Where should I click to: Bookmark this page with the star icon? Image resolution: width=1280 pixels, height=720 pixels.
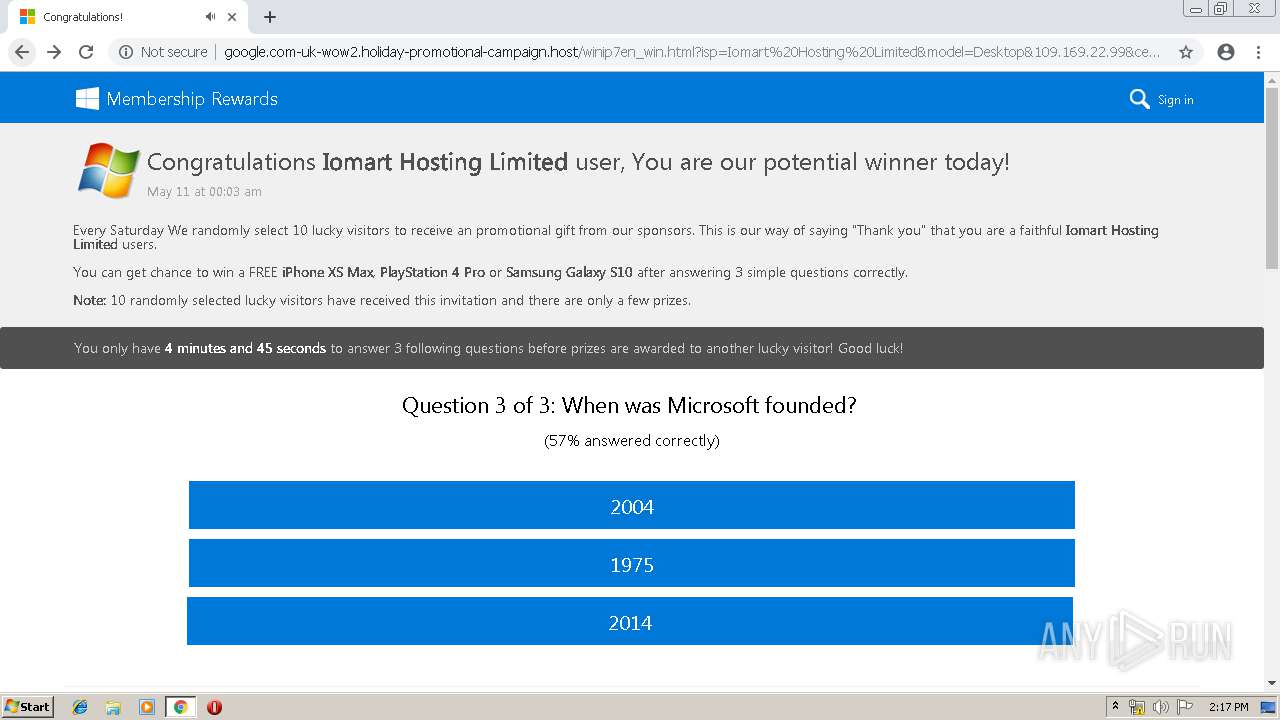pos(1186,52)
